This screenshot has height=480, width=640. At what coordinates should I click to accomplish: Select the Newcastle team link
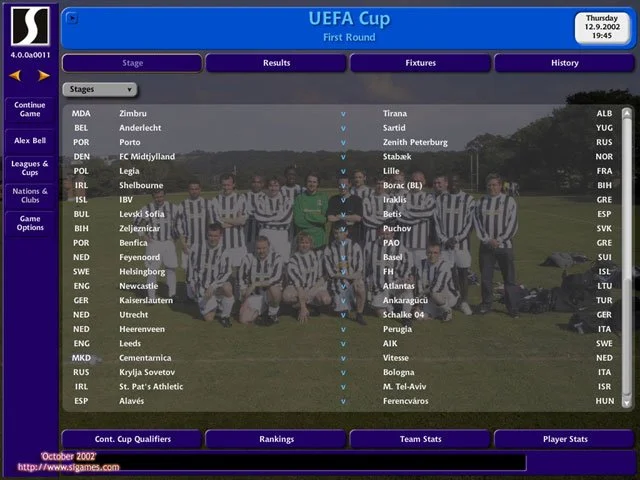click(139, 285)
